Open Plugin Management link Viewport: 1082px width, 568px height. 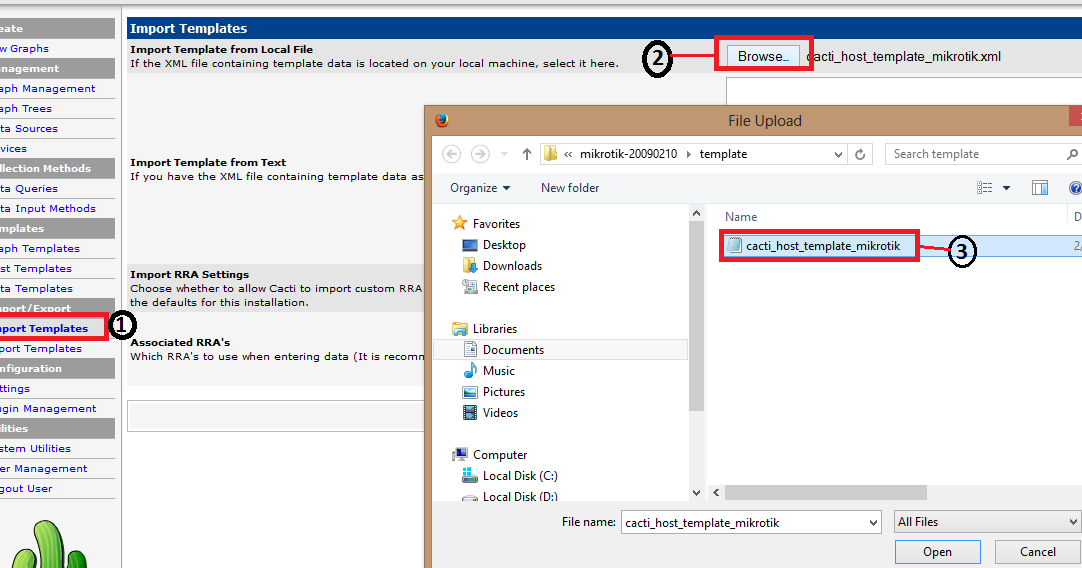[48, 409]
